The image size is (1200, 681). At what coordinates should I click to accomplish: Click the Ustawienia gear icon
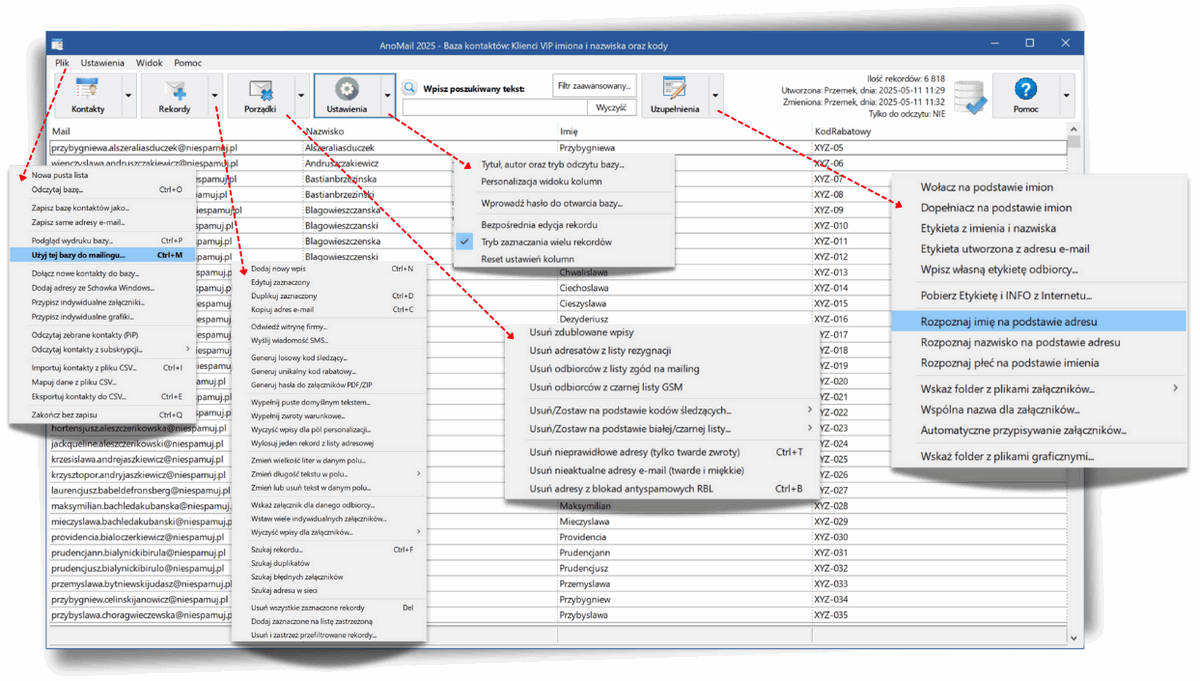coord(346,89)
